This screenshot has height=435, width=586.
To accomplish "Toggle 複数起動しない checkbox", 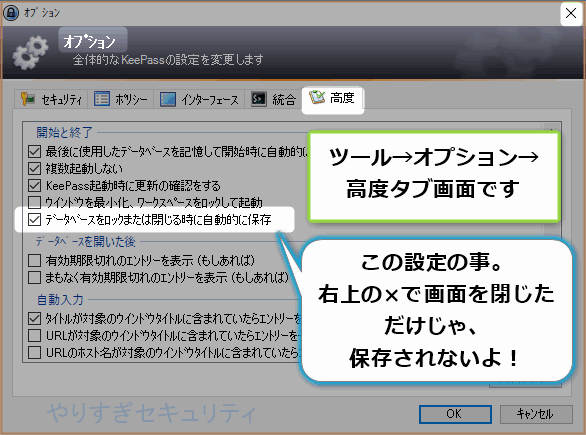I will pyautogui.click(x=34, y=169).
